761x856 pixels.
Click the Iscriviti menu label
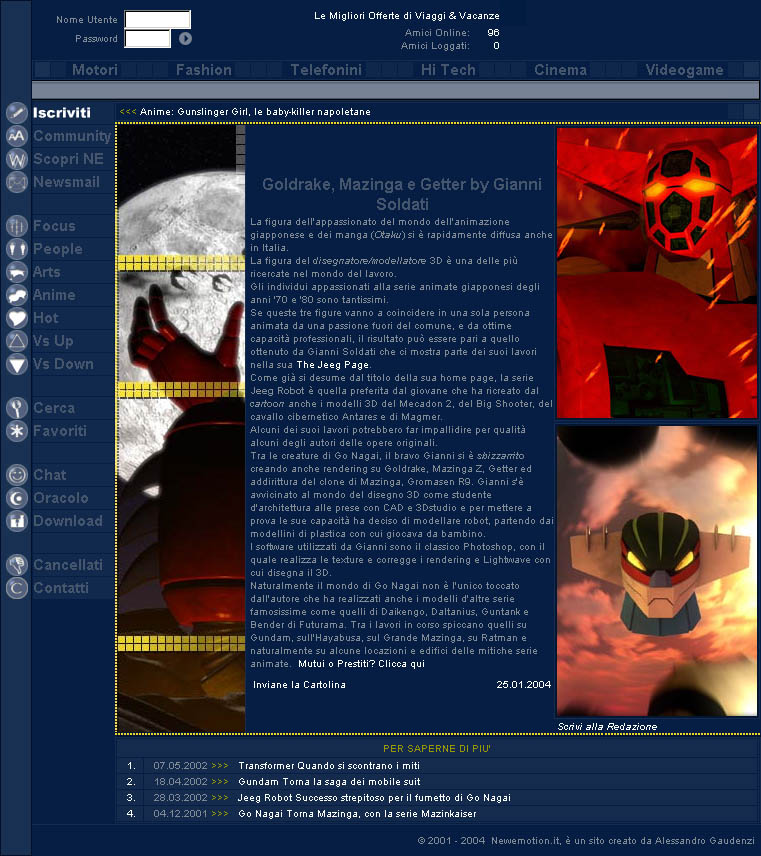pyautogui.click(x=62, y=112)
